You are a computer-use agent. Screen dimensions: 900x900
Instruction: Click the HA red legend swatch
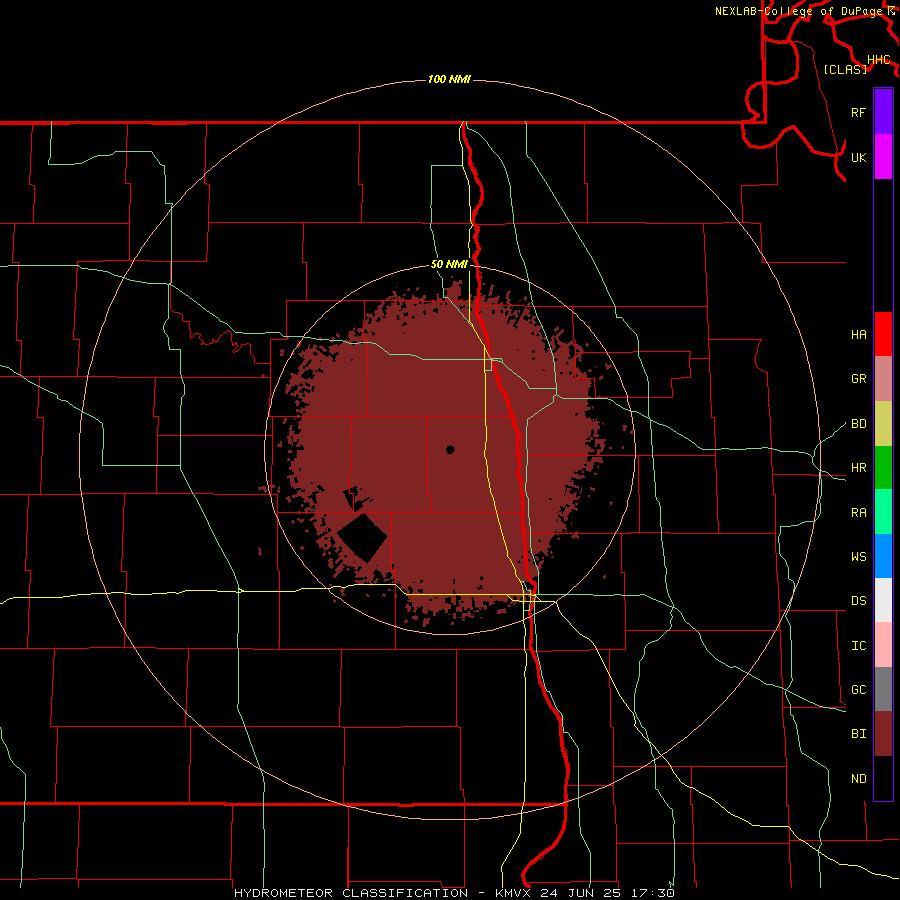(883, 334)
